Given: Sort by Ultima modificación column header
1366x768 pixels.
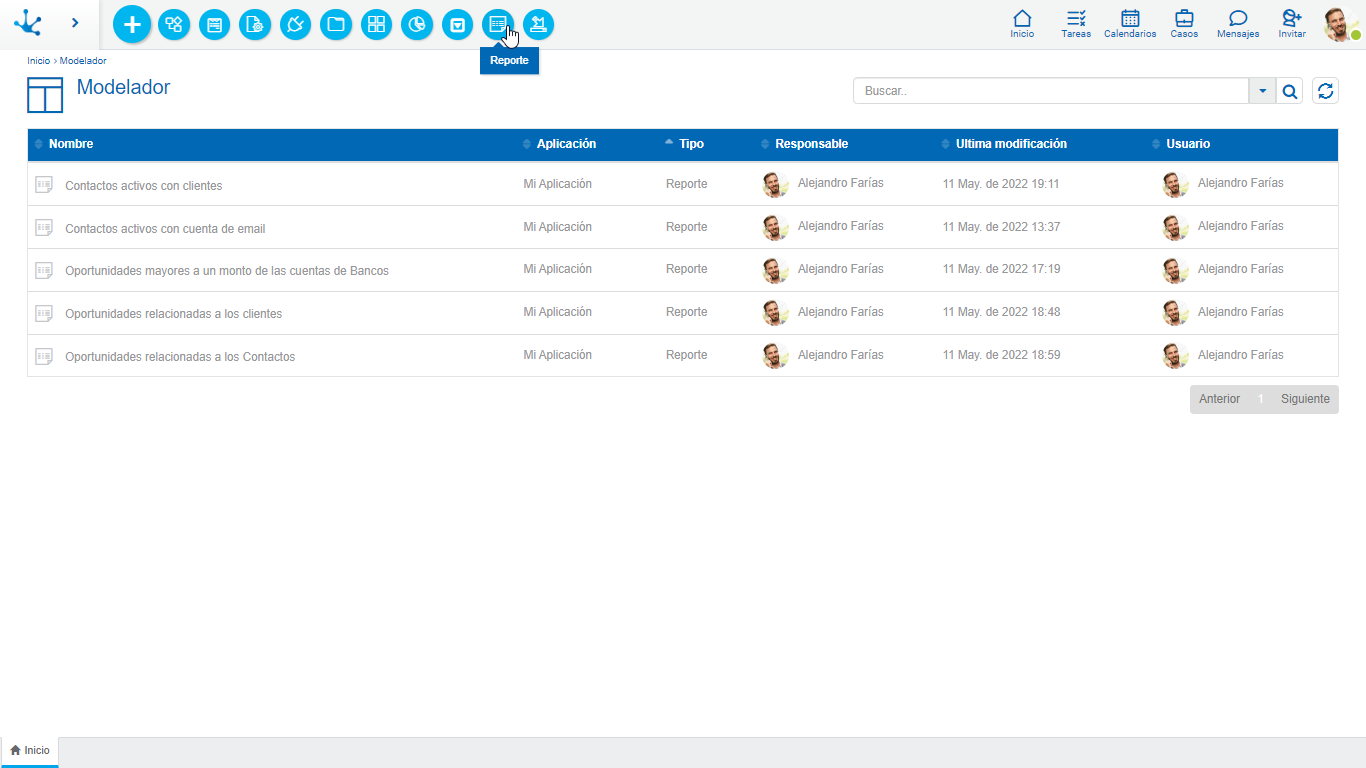Looking at the screenshot, I should 1011,144.
